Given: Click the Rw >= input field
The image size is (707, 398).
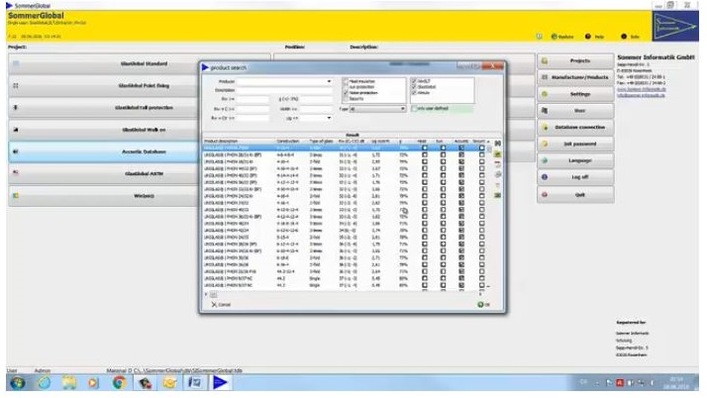Looking at the screenshot, I should tap(252, 99).
